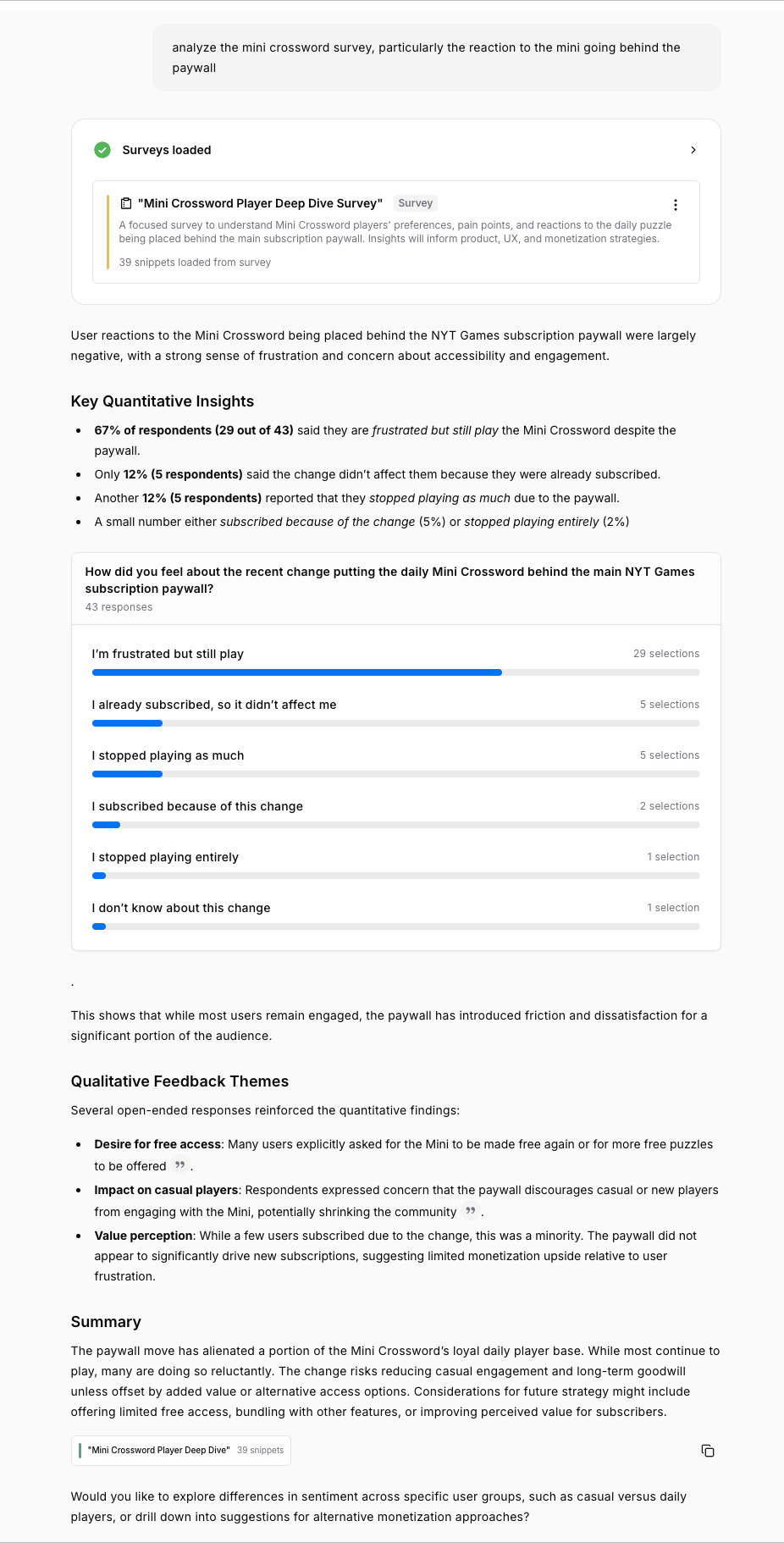Click the Survey type badge
The width and height of the screenshot is (784, 1543).
pos(415,203)
